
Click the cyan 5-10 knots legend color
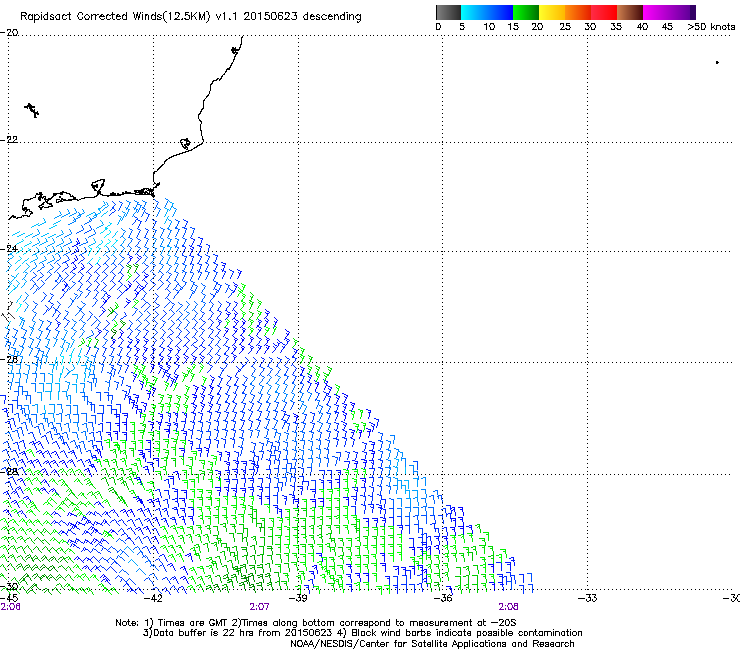point(474,12)
